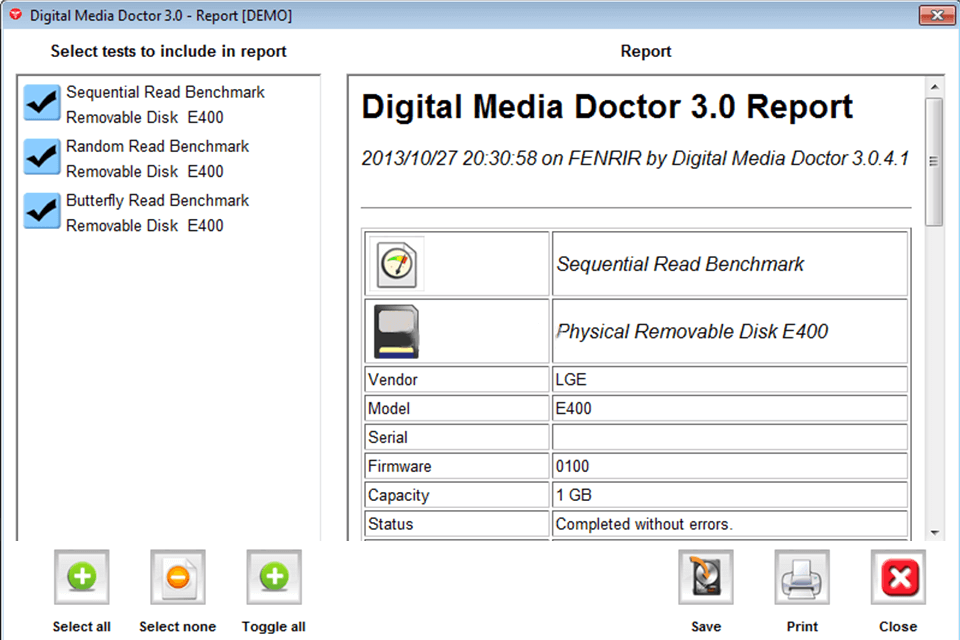Screen dimensions: 960x640
Task: Close the window with the title bar X
Action: coord(937,15)
